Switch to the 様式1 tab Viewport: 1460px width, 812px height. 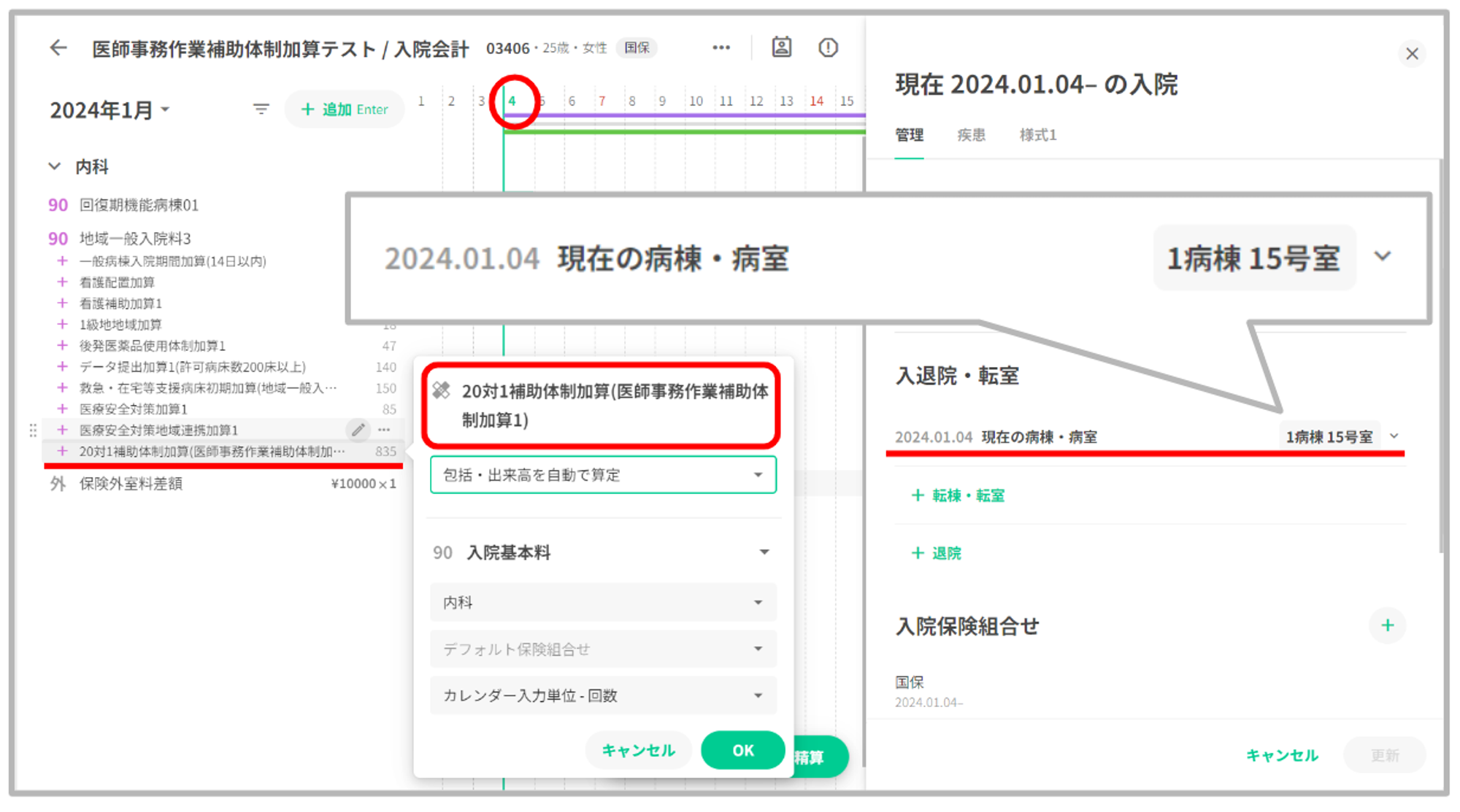click(1037, 135)
